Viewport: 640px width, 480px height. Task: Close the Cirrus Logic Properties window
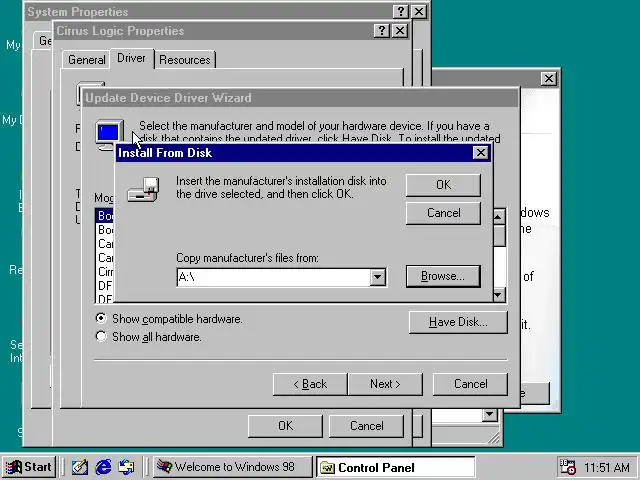point(400,31)
